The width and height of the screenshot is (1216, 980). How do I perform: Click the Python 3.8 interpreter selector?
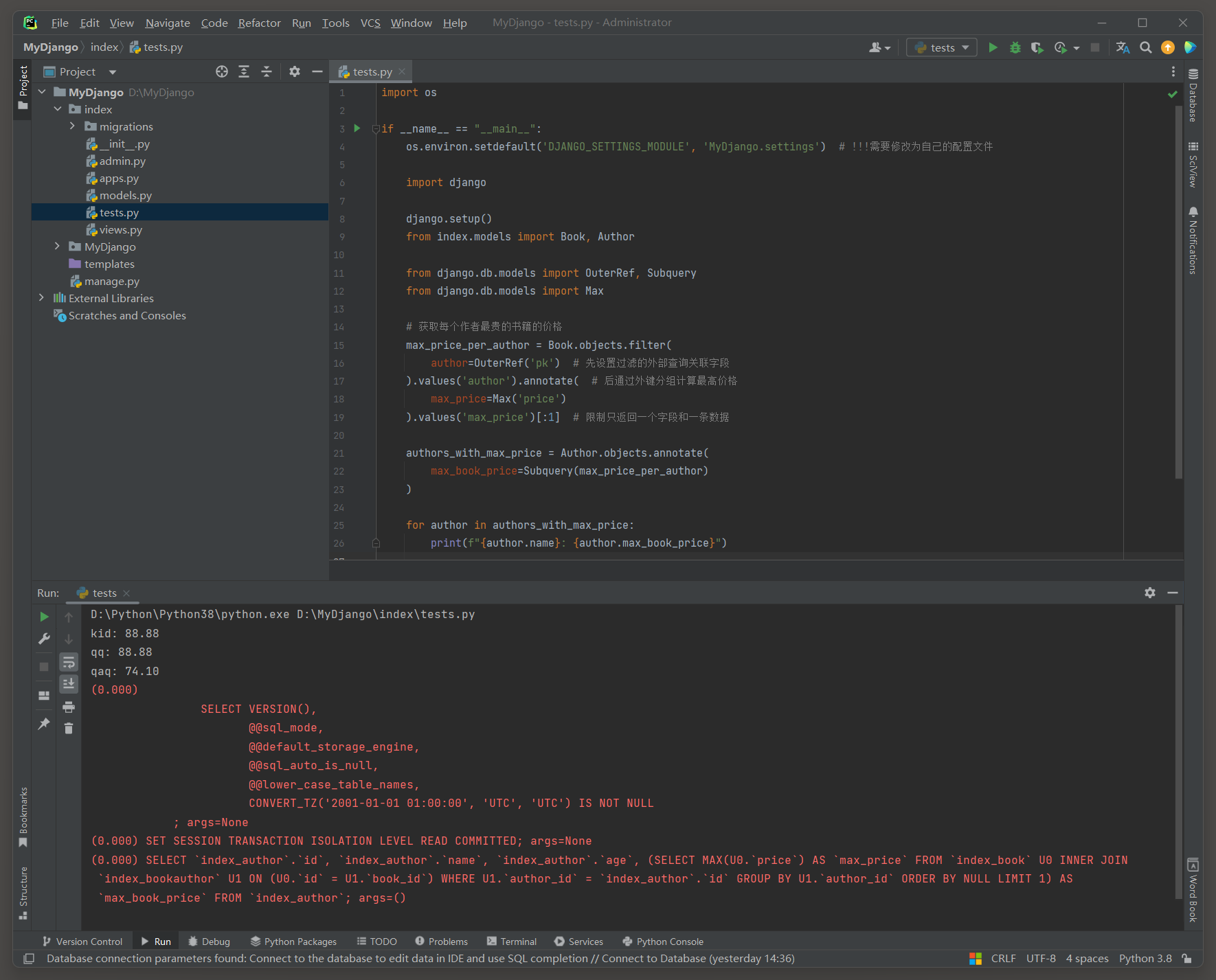coord(1145,959)
